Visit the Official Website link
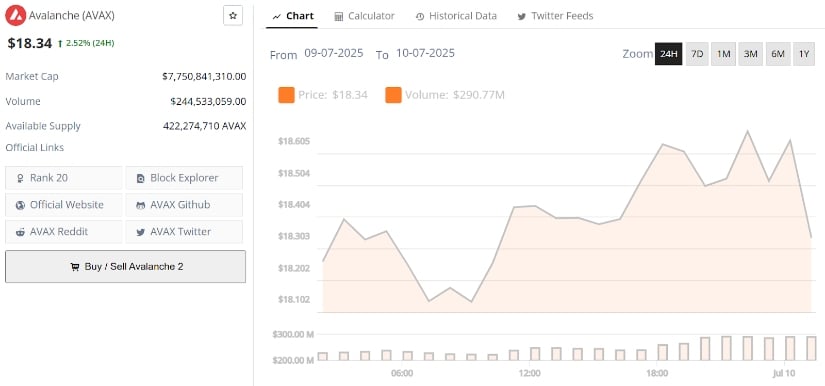 click(x=64, y=205)
